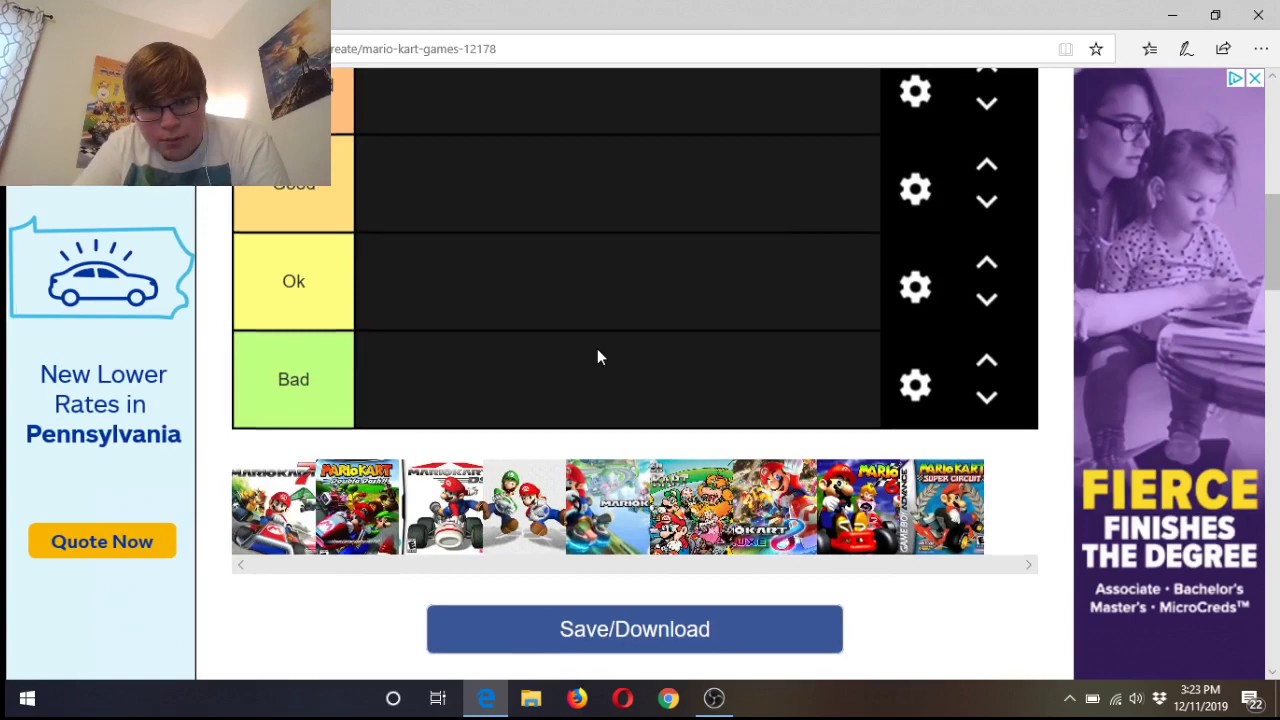Screen dimensions: 1280x720
Task: Select the Mario Kart 64 cover
Action: click(858, 507)
